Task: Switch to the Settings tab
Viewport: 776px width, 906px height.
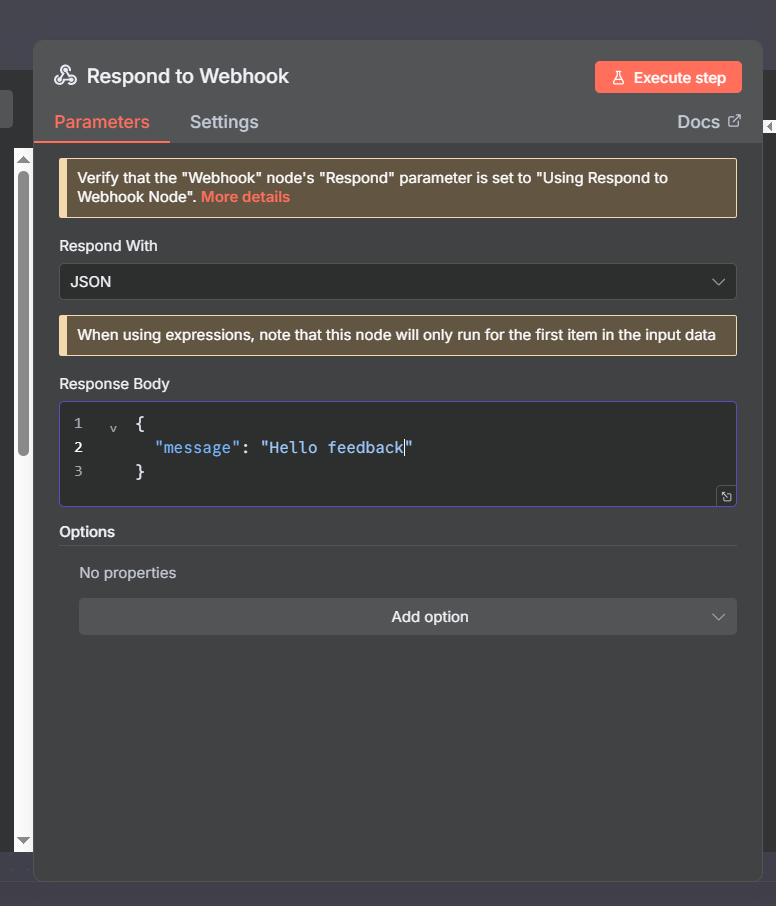Action: click(224, 122)
